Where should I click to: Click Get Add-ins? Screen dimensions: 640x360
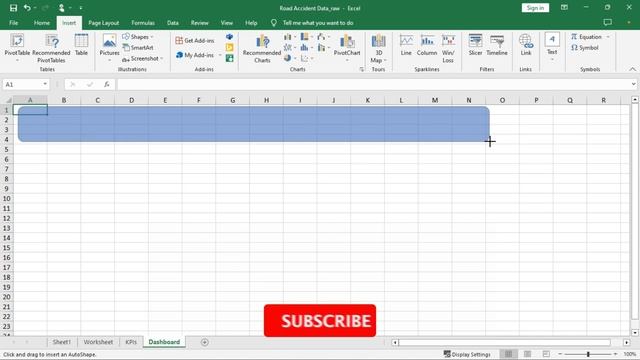point(195,40)
